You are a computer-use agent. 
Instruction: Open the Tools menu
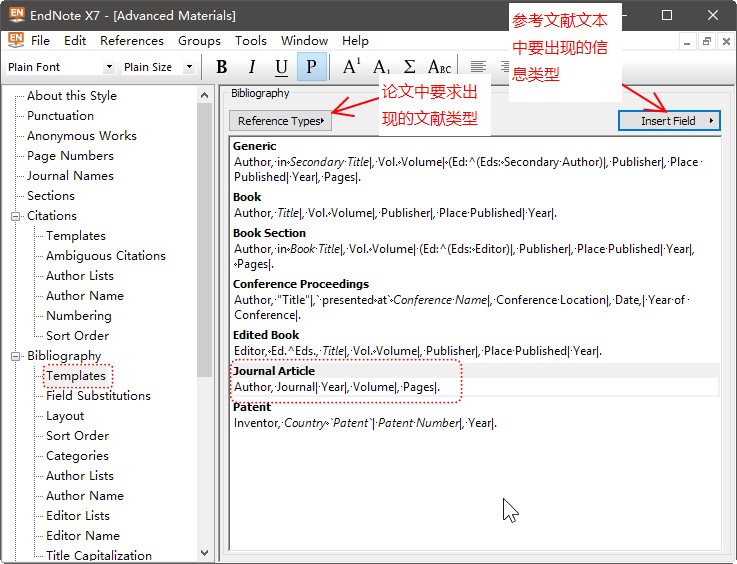(x=251, y=41)
